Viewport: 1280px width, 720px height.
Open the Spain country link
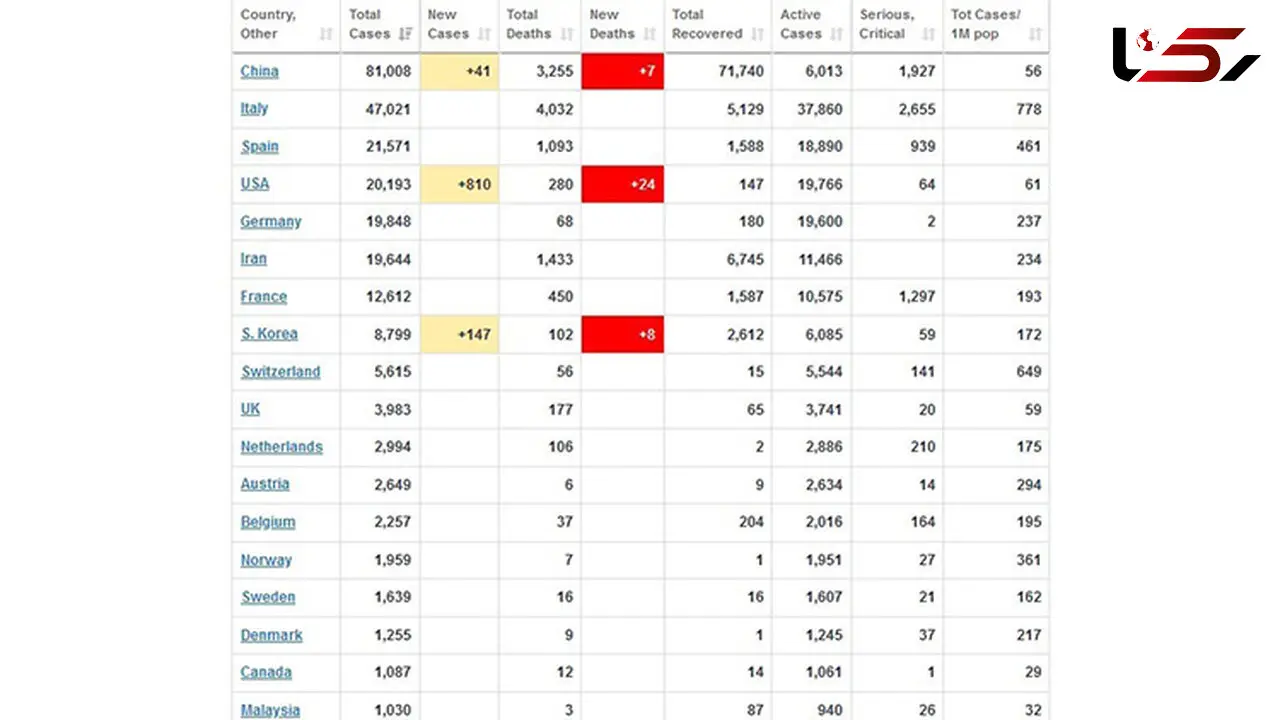tap(259, 146)
